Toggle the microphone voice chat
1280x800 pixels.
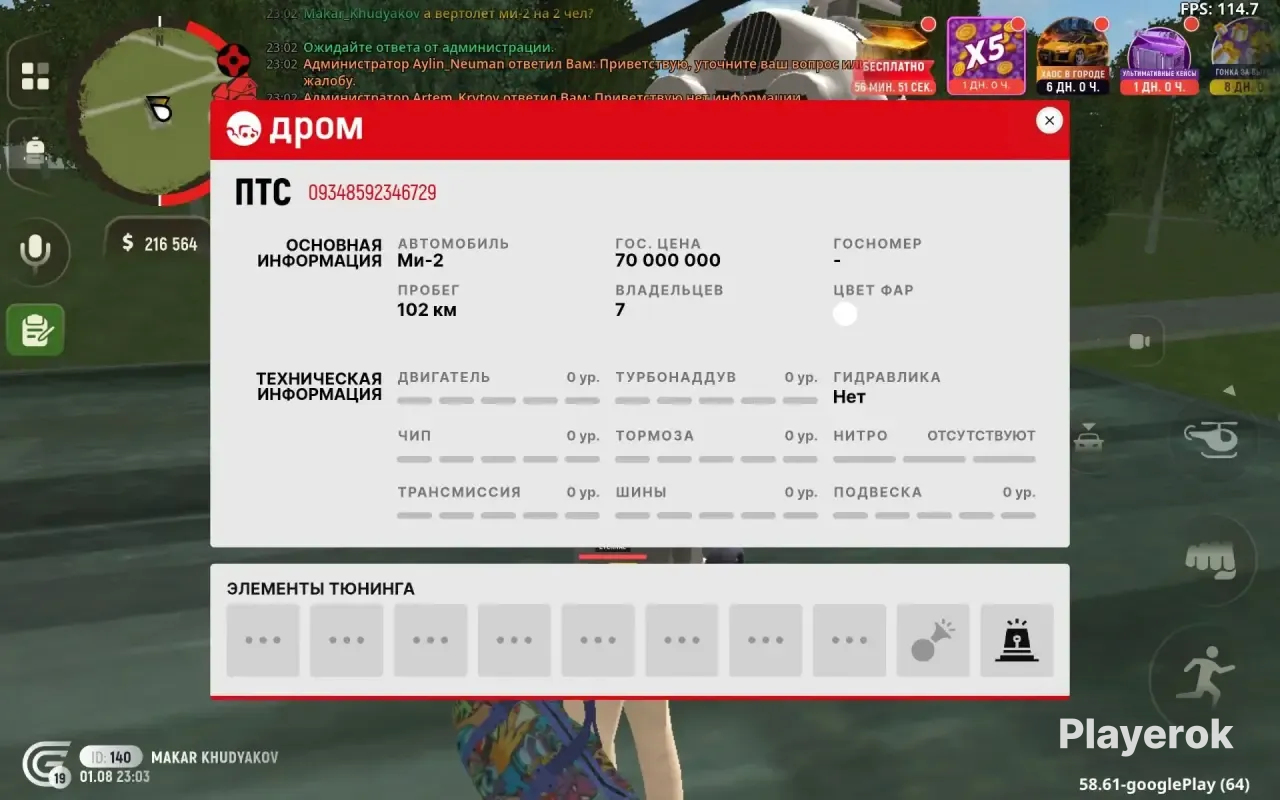tap(35, 253)
